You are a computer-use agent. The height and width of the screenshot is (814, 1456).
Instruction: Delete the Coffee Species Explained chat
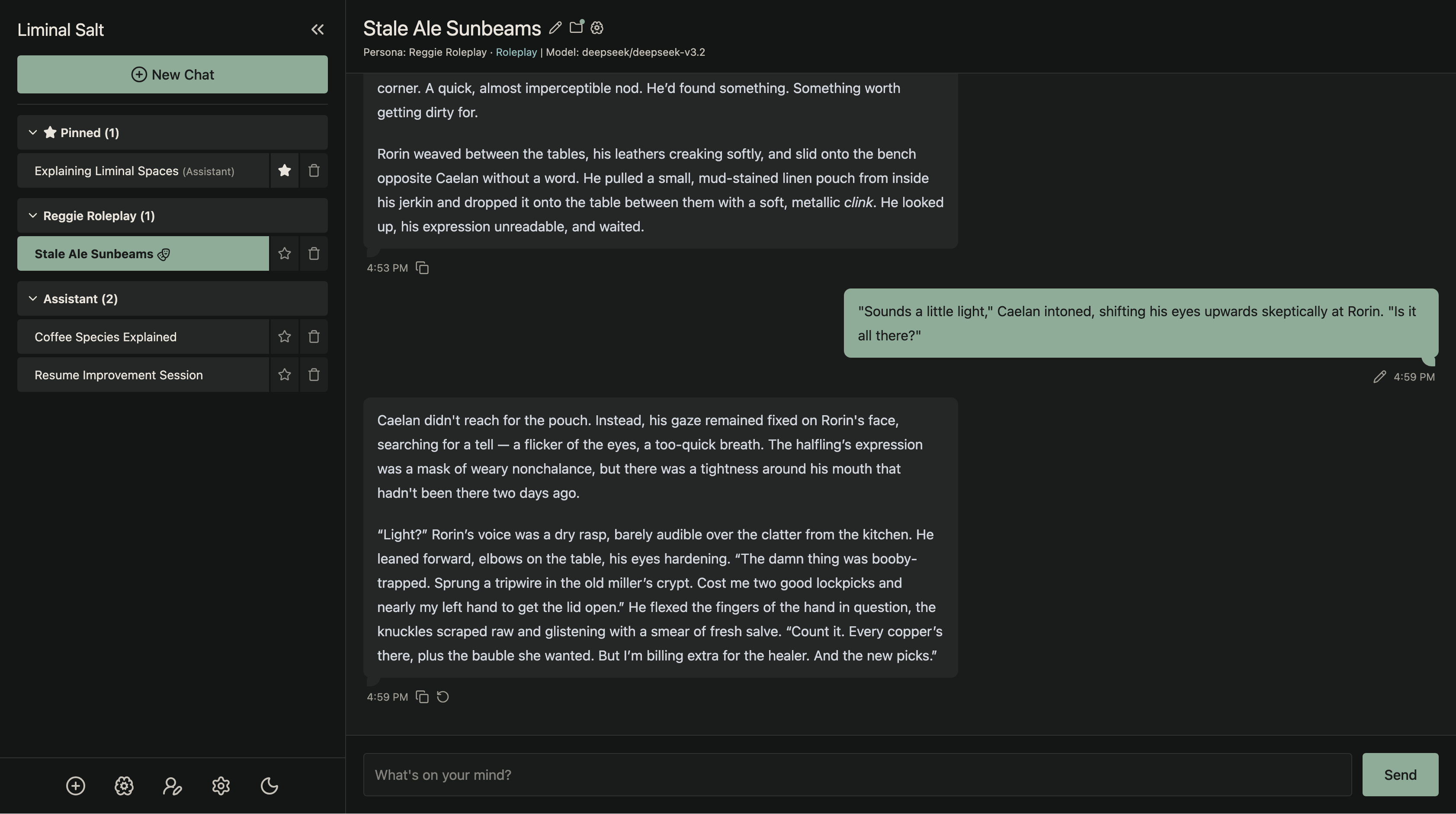pos(314,336)
